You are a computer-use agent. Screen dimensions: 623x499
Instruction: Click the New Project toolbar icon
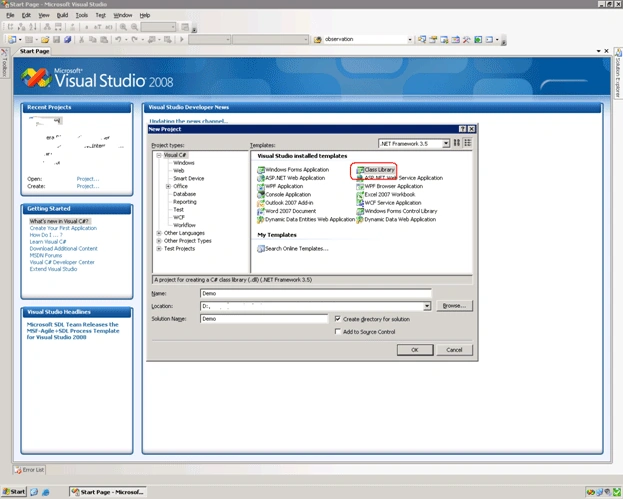pos(12,39)
